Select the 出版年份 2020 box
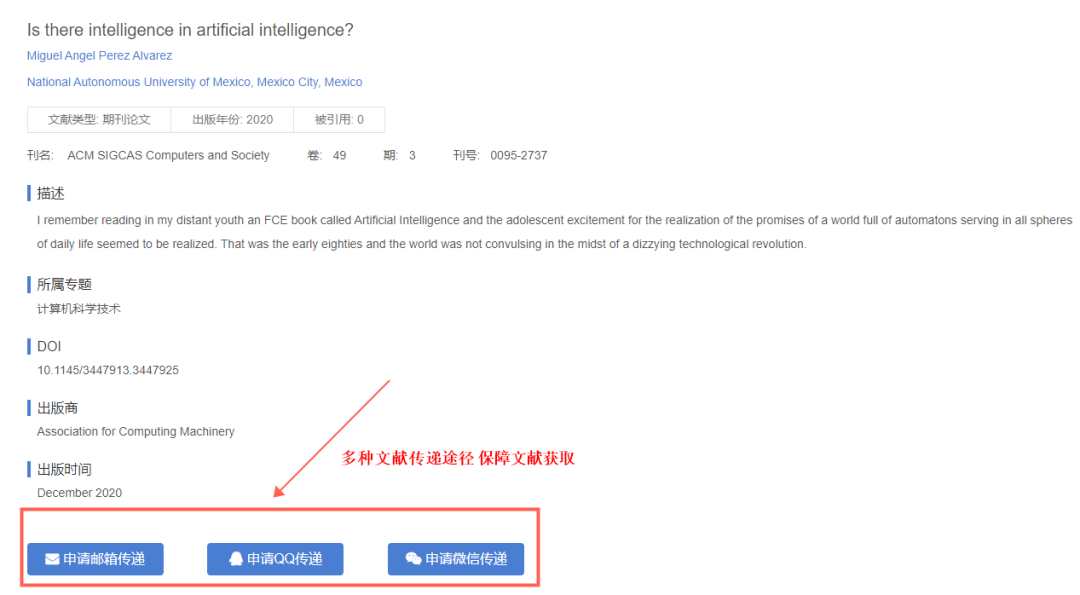The image size is (1080, 595). click(232, 120)
